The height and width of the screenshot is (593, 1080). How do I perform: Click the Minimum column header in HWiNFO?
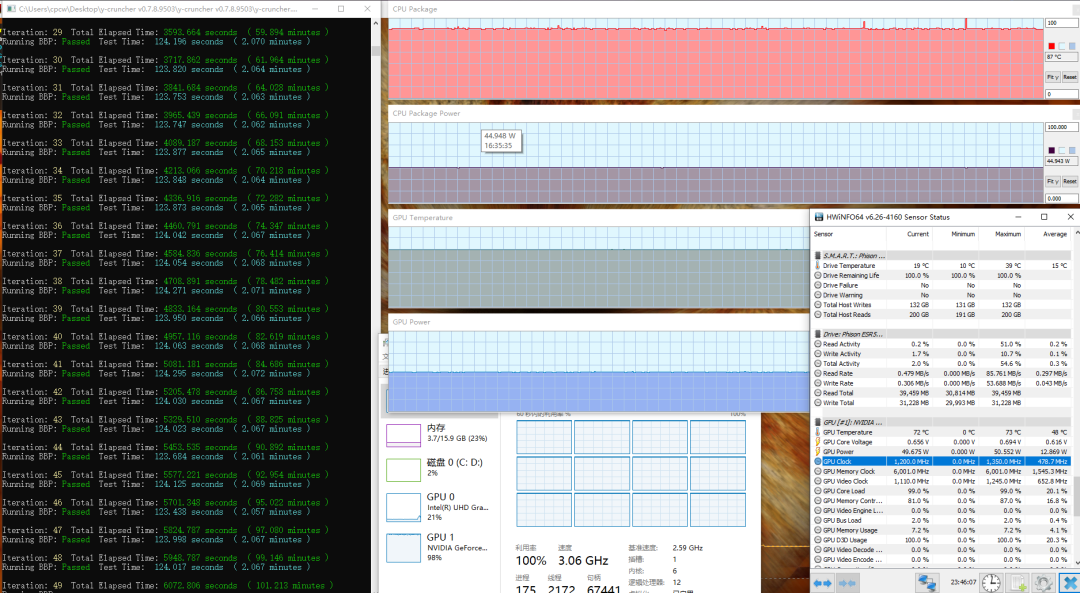coord(955,234)
